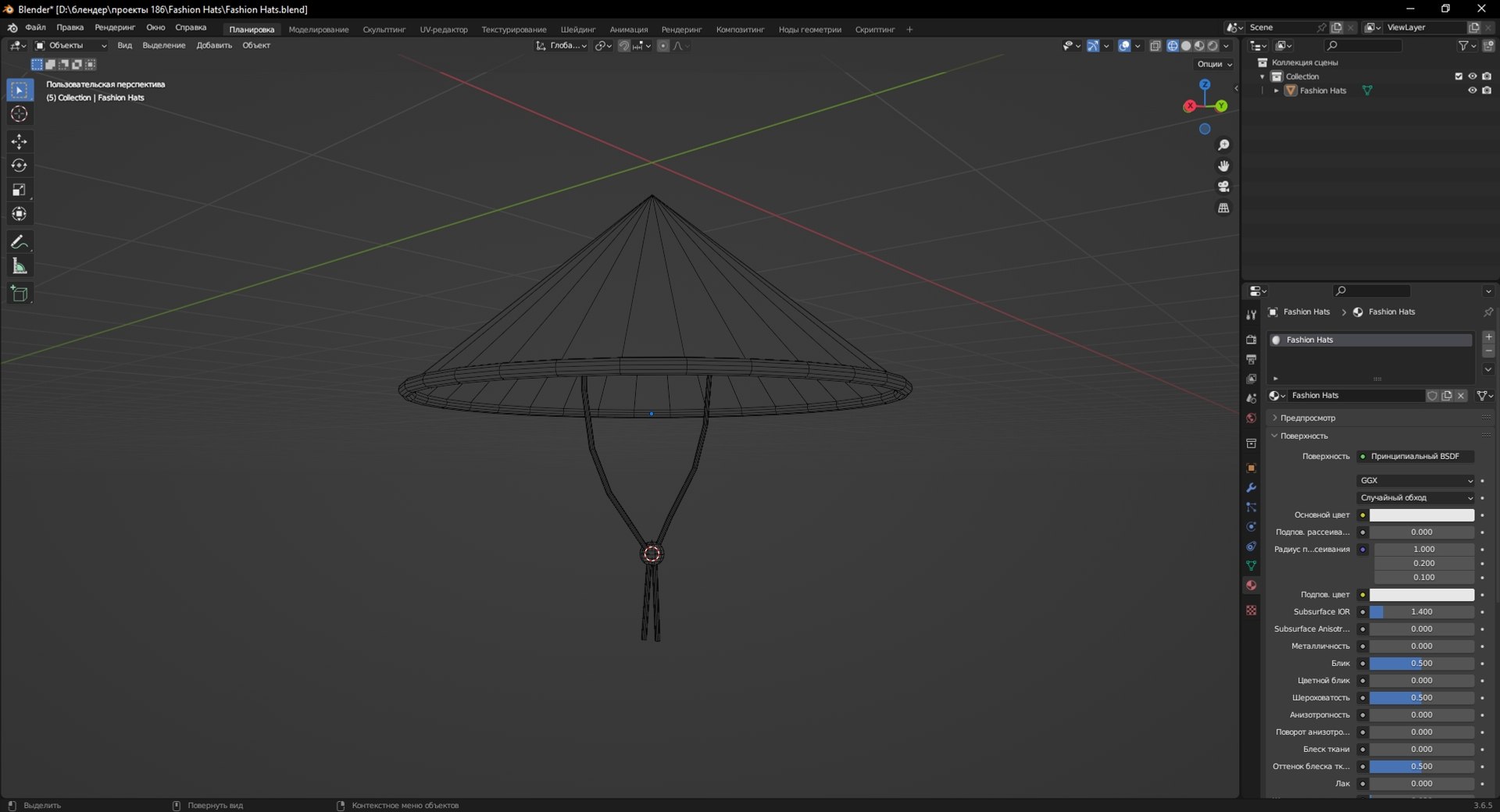1500x812 pixels.
Task: Open the Texture properties checker tab
Action: pos(1251,610)
